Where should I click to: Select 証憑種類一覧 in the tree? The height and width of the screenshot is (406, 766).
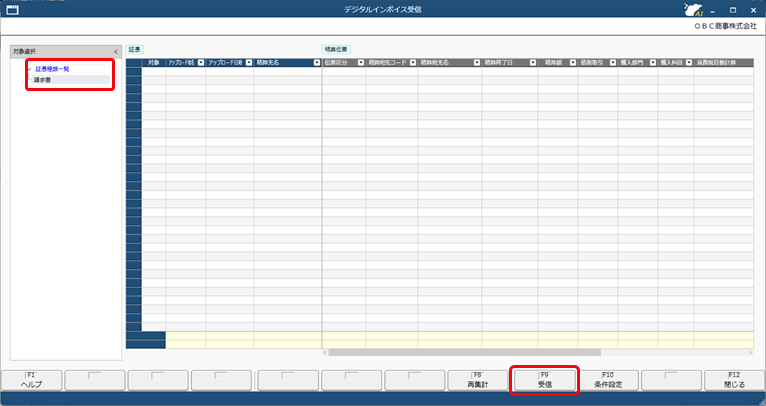click(53, 69)
